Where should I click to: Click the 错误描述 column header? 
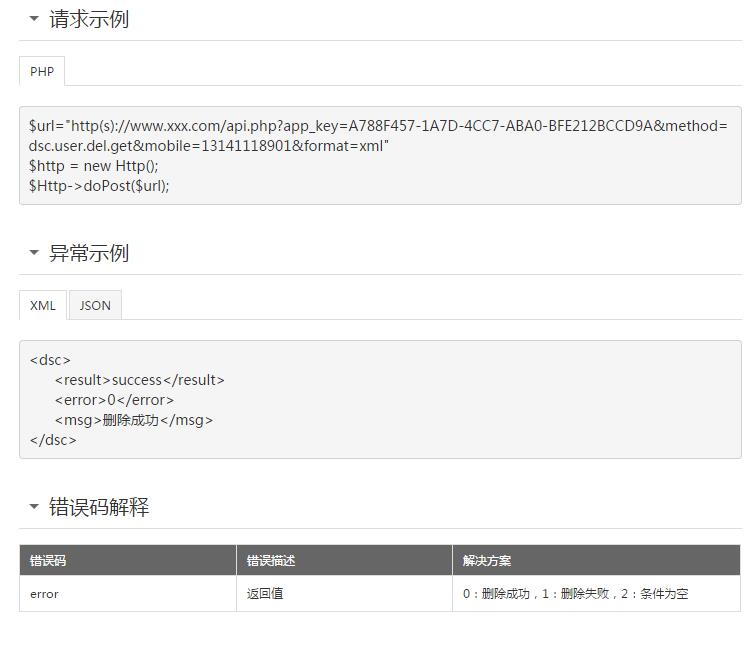(271, 561)
